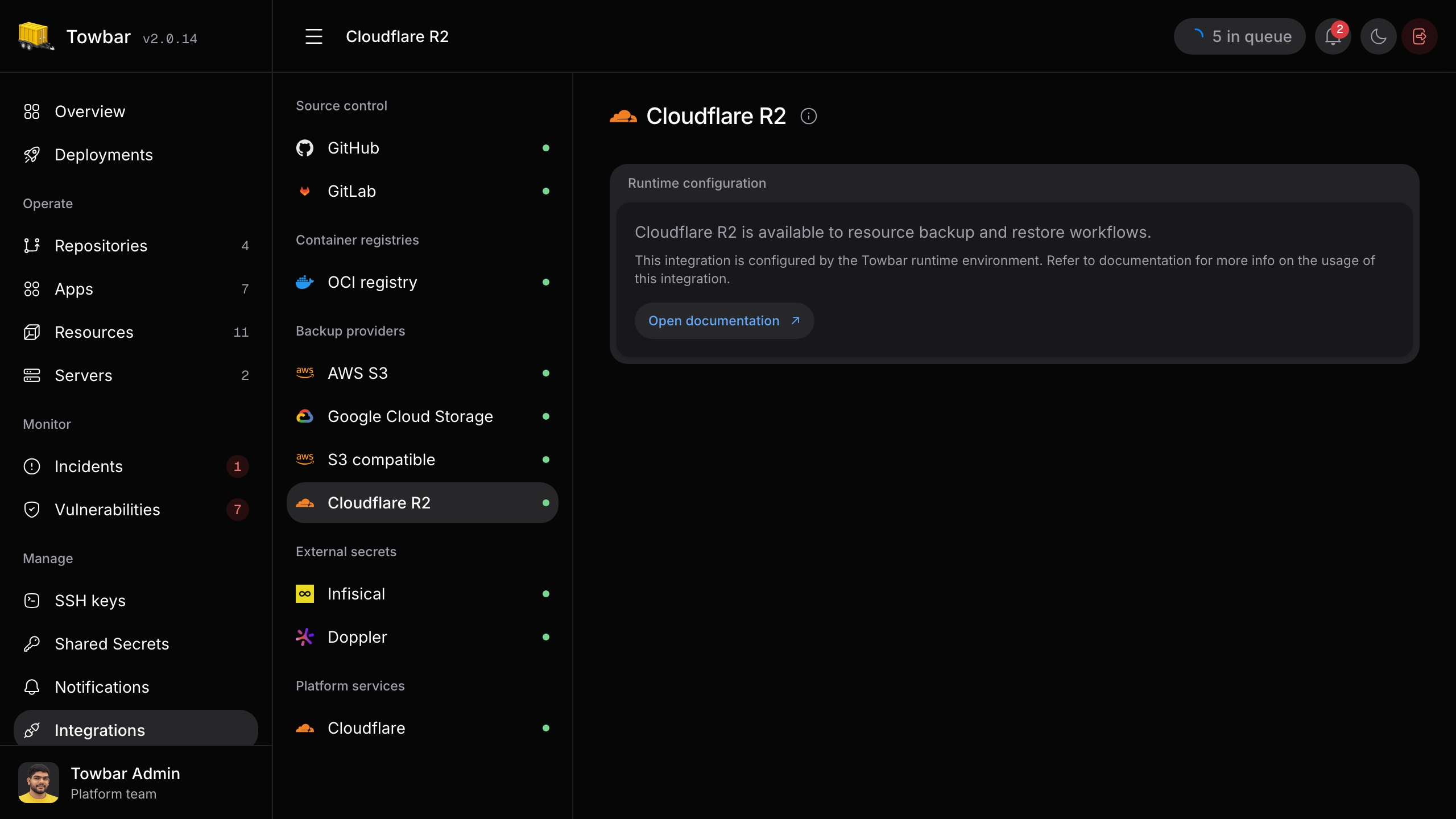Select GitHub integration
Image resolution: width=1456 pixels, height=819 pixels.
tap(422, 148)
